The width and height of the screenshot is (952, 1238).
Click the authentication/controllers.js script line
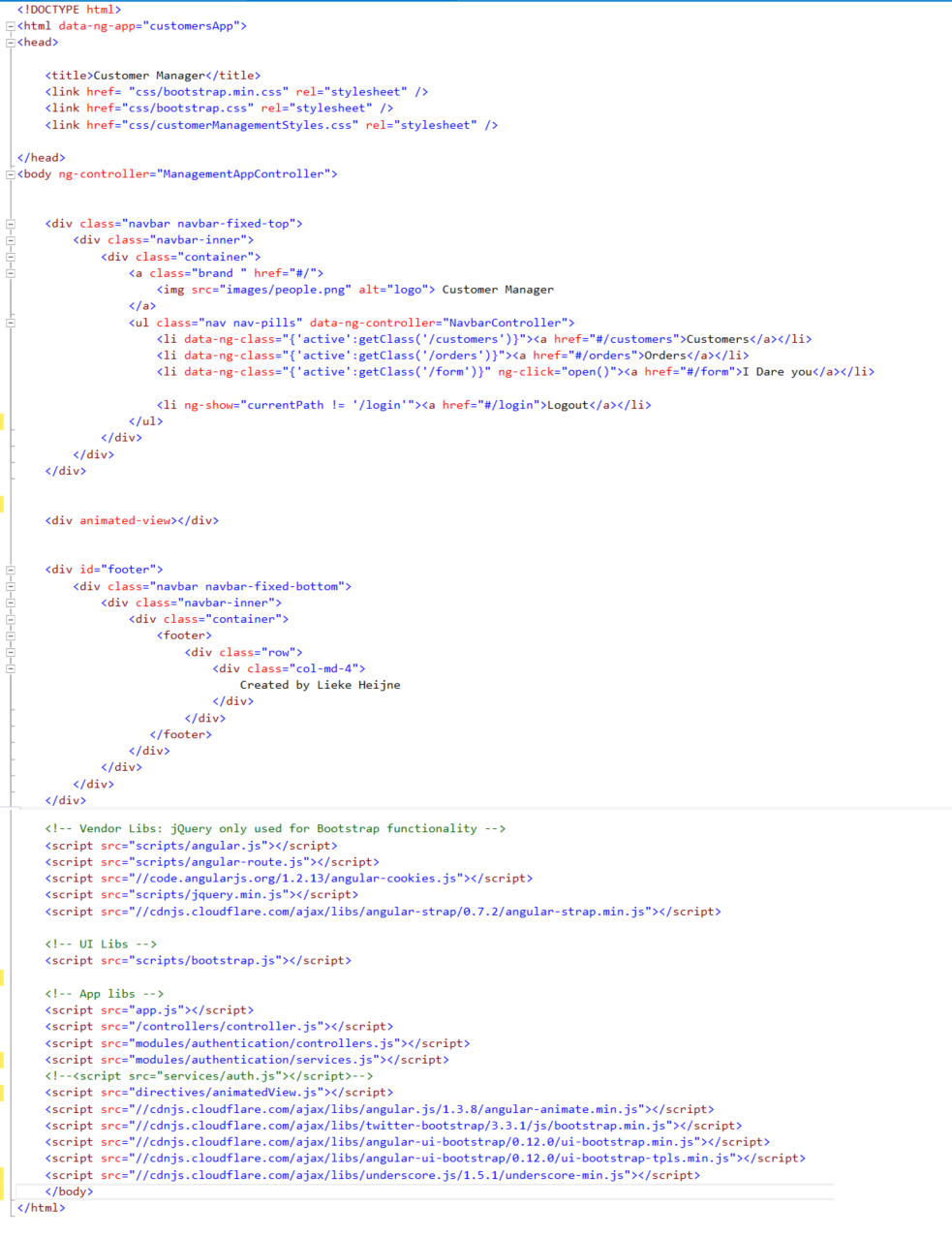pyautogui.click(x=258, y=1043)
